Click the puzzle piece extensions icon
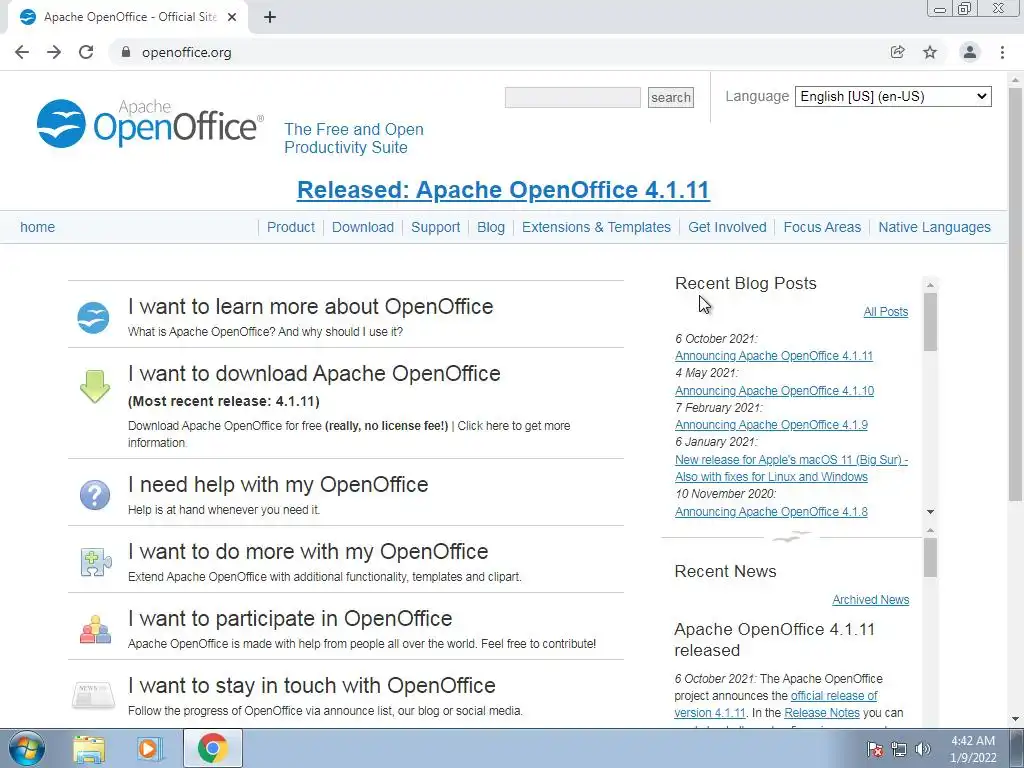Image resolution: width=1024 pixels, height=768 pixels. [95, 562]
